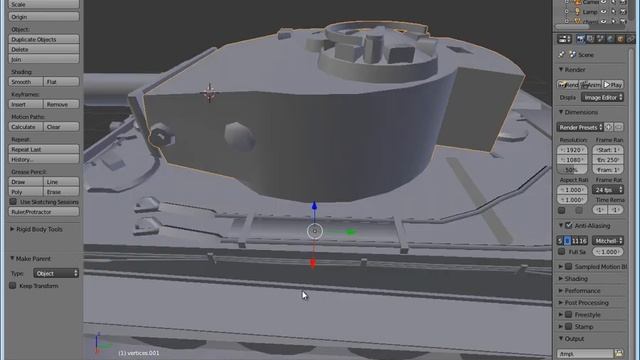Click the 3D cursor crosshair on turret
This screenshot has width=640, height=360.
point(210,93)
